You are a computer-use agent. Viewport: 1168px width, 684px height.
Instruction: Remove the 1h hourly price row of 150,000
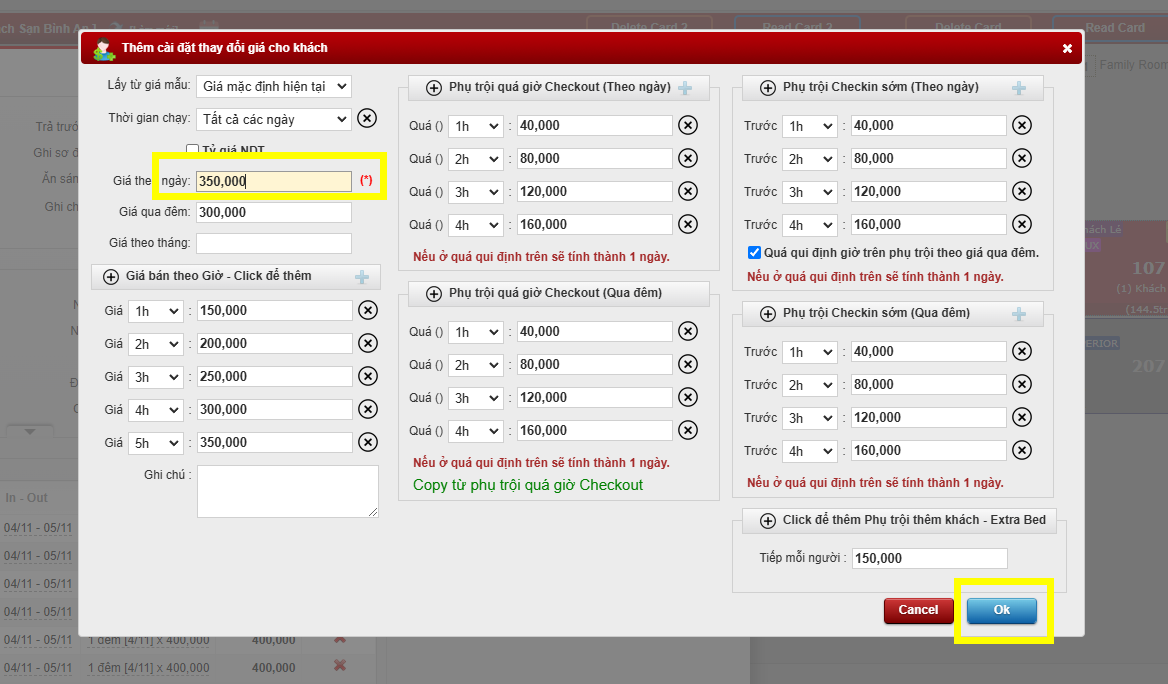click(368, 311)
